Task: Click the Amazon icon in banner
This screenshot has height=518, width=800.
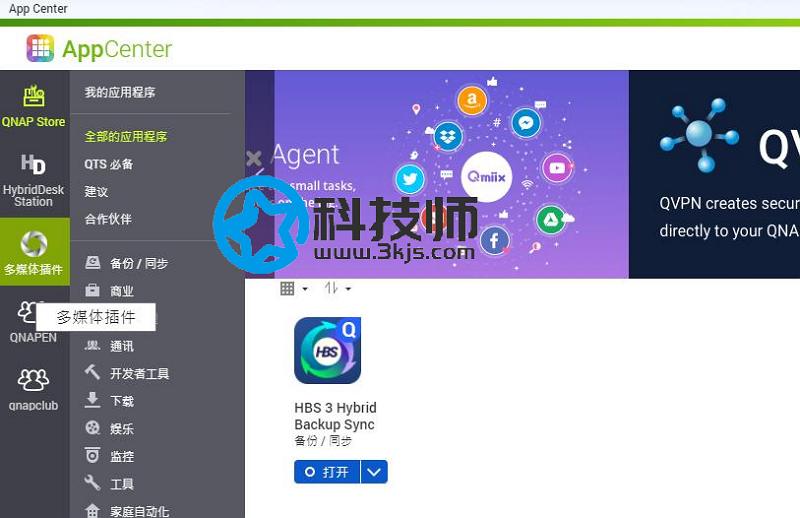Action: click(x=472, y=100)
